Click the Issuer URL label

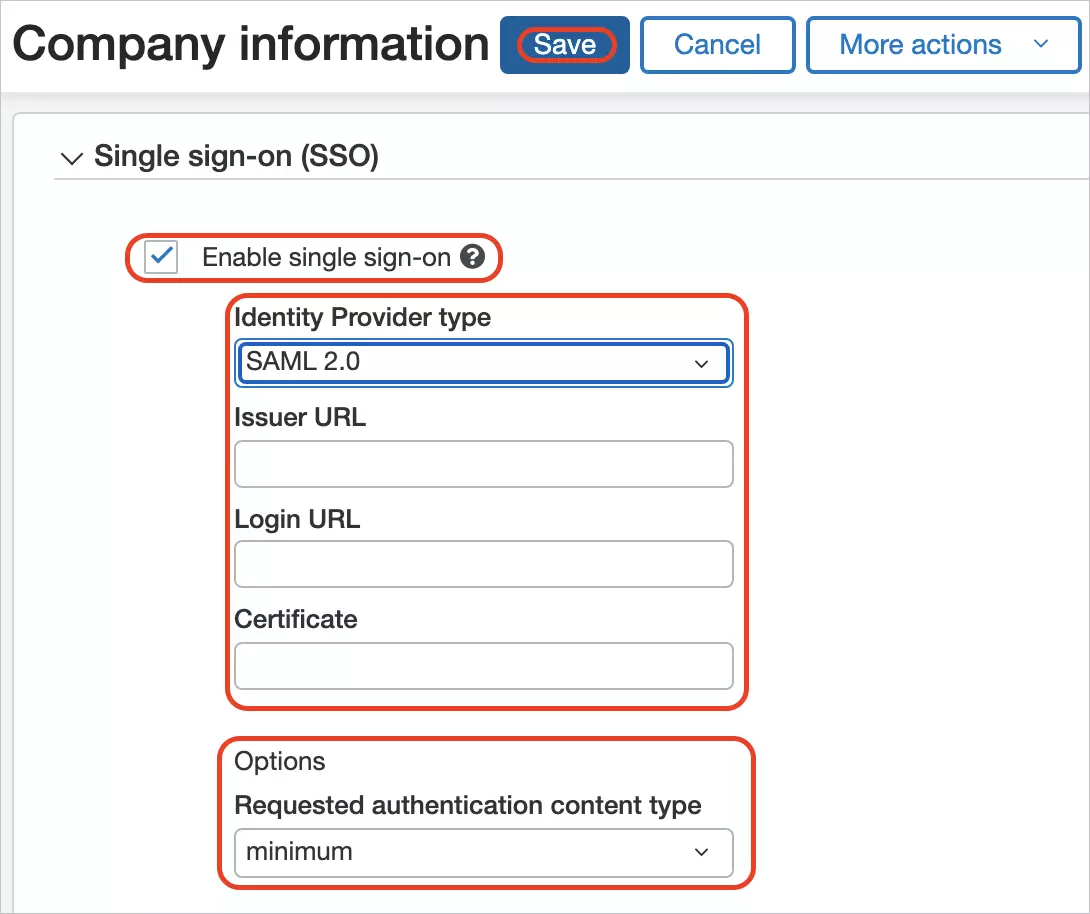(x=300, y=417)
